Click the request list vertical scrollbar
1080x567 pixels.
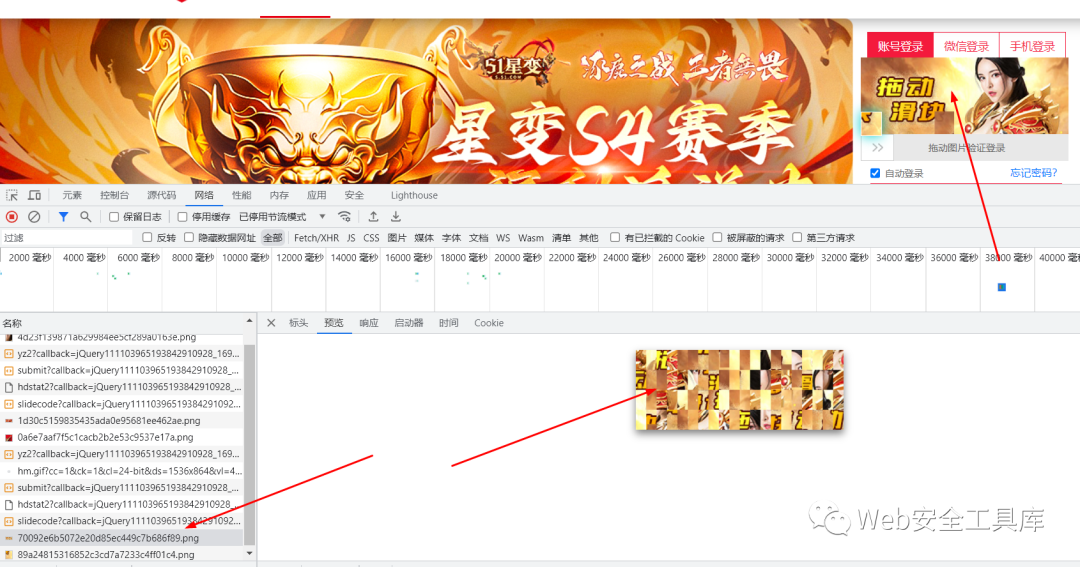tap(249, 444)
